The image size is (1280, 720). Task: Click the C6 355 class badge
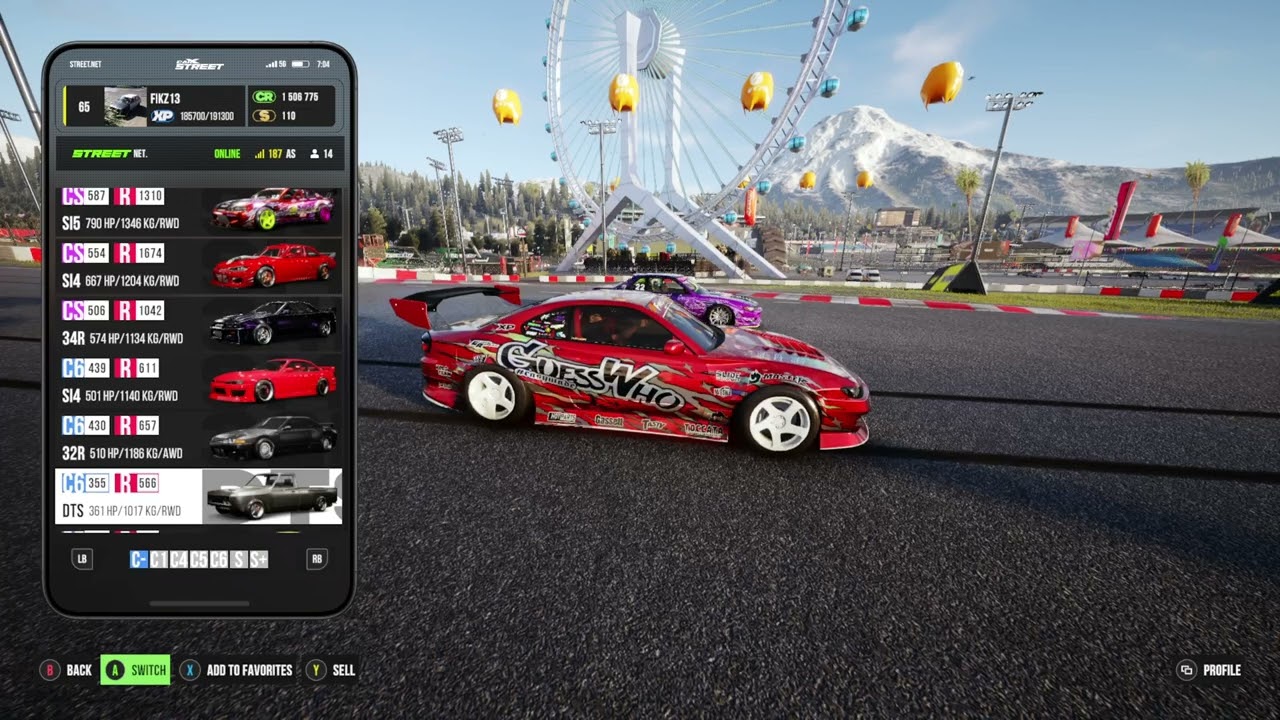pyautogui.click(x=85, y=483)
